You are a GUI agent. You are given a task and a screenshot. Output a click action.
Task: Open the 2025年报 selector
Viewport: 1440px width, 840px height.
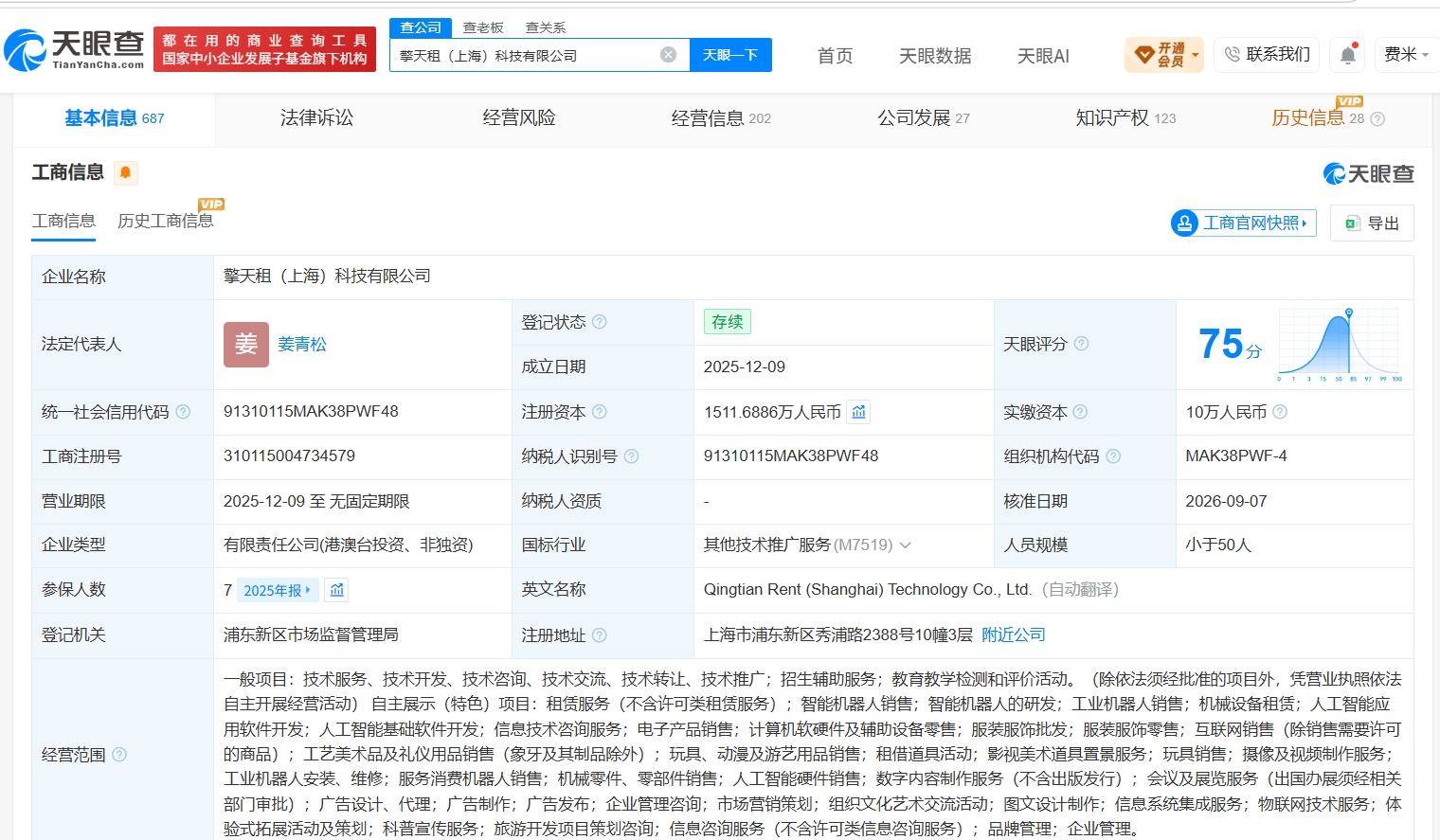277,590
